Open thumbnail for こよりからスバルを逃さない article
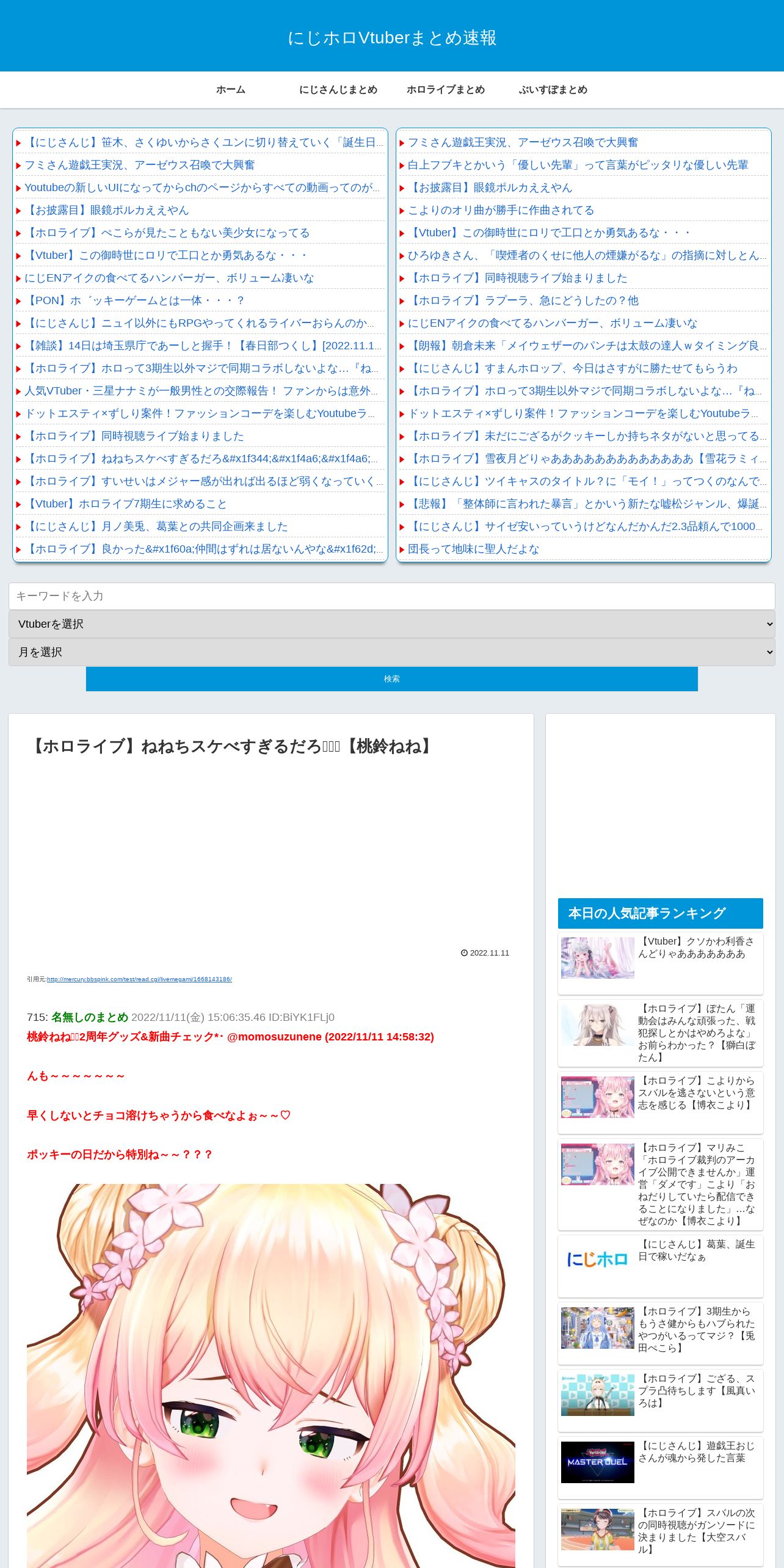The height and width of the screenshot is (1568, 784). 598,1097
